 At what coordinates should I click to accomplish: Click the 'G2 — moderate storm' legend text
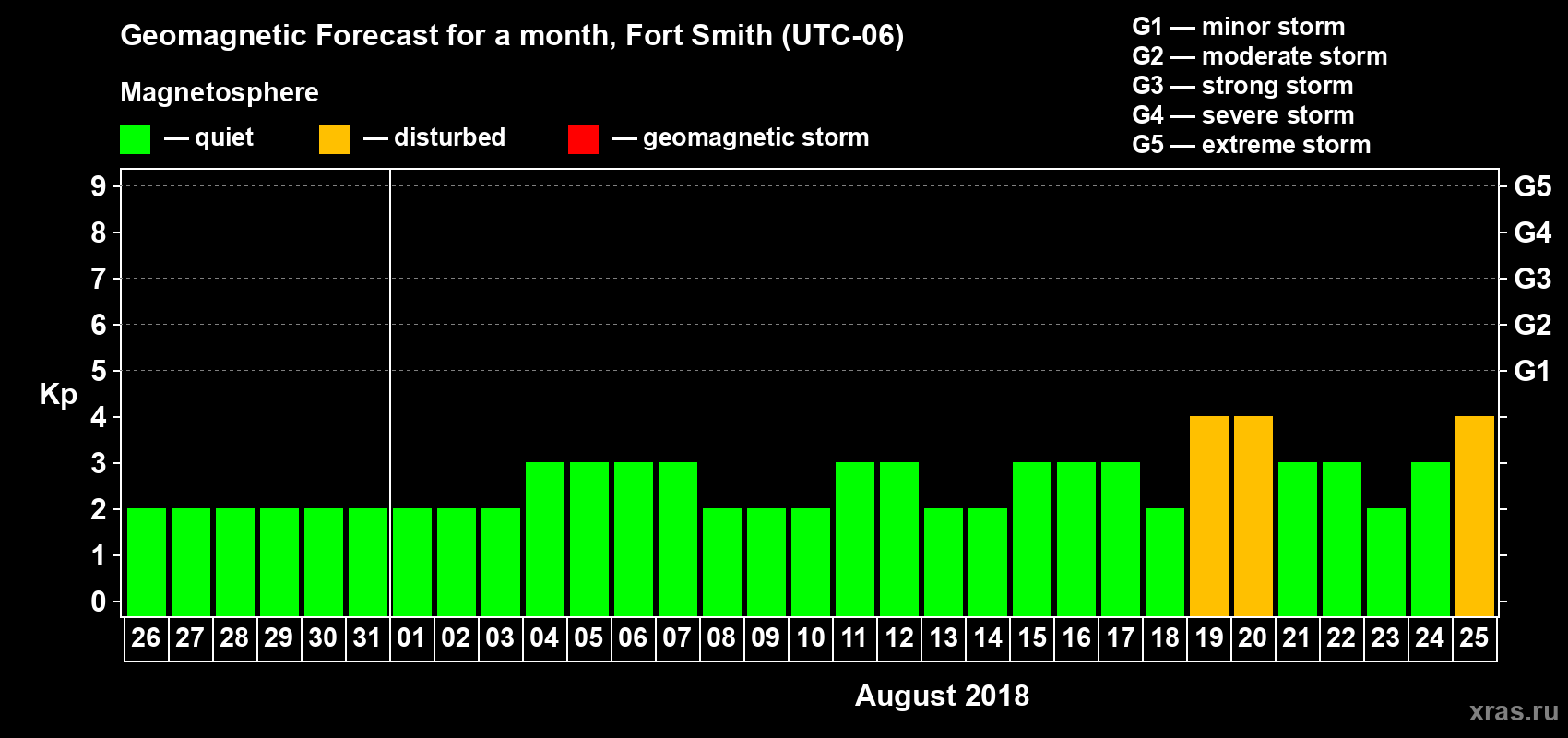1260,56
